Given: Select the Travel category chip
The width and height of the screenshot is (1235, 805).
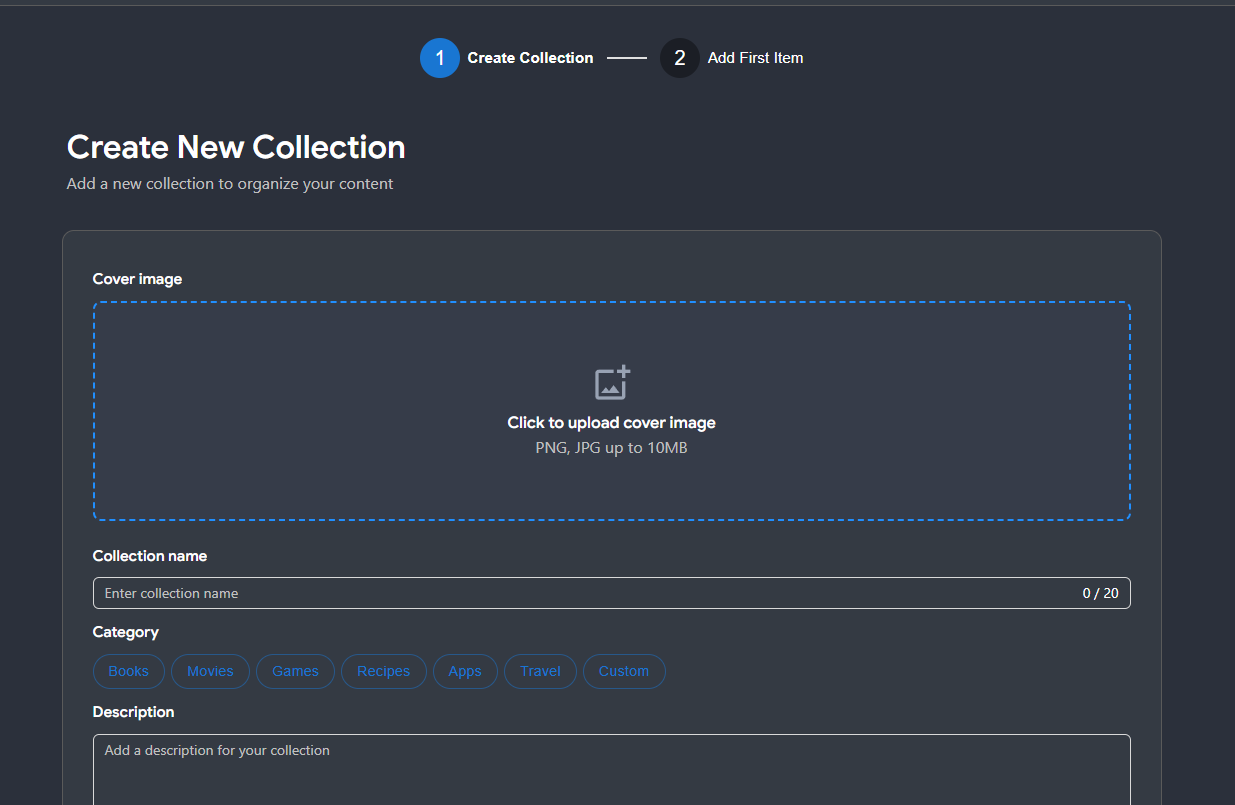Looking at the screenshot, I should [540, 671].
